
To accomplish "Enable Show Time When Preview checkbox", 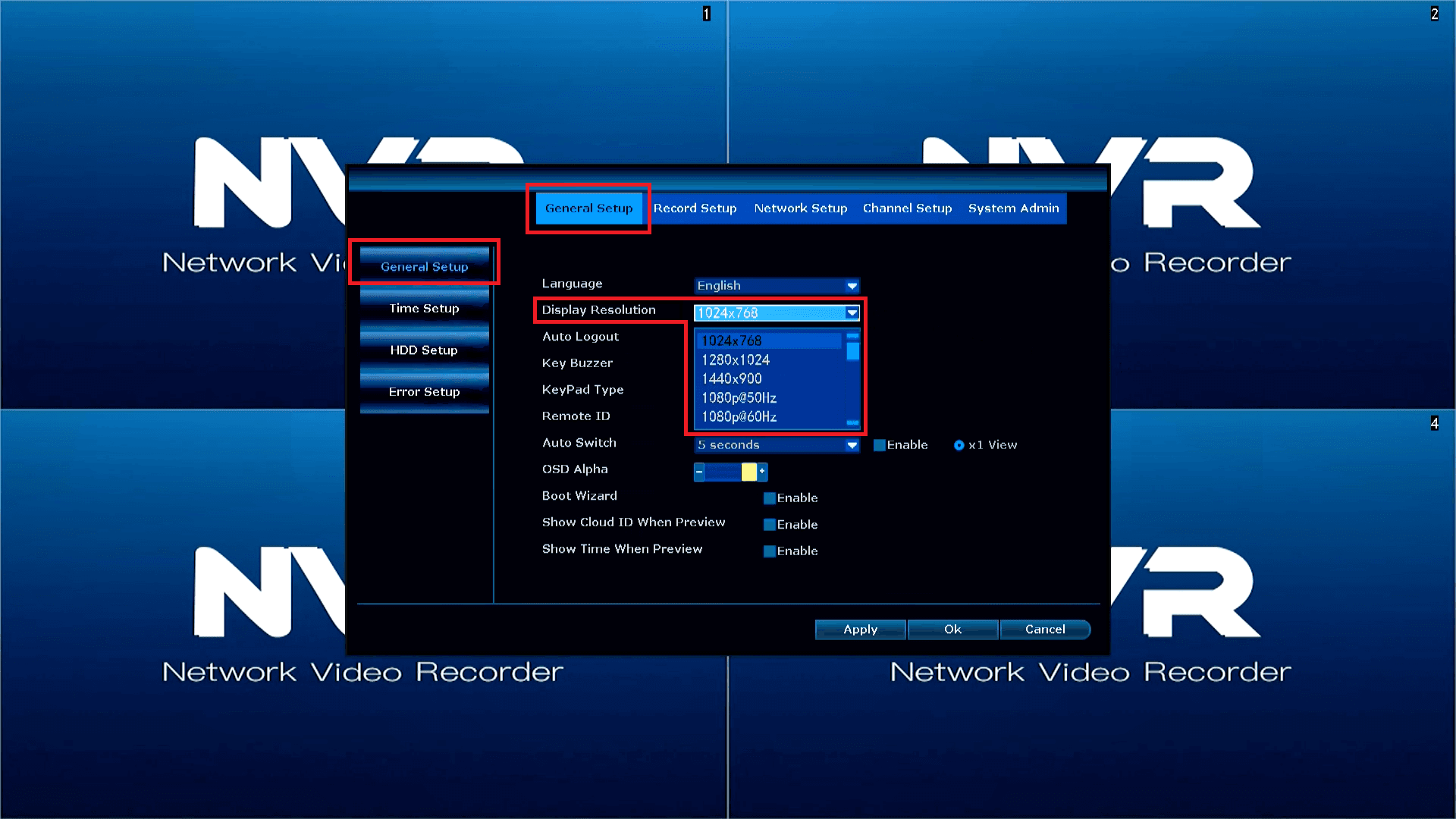I will tap(770, 551).
